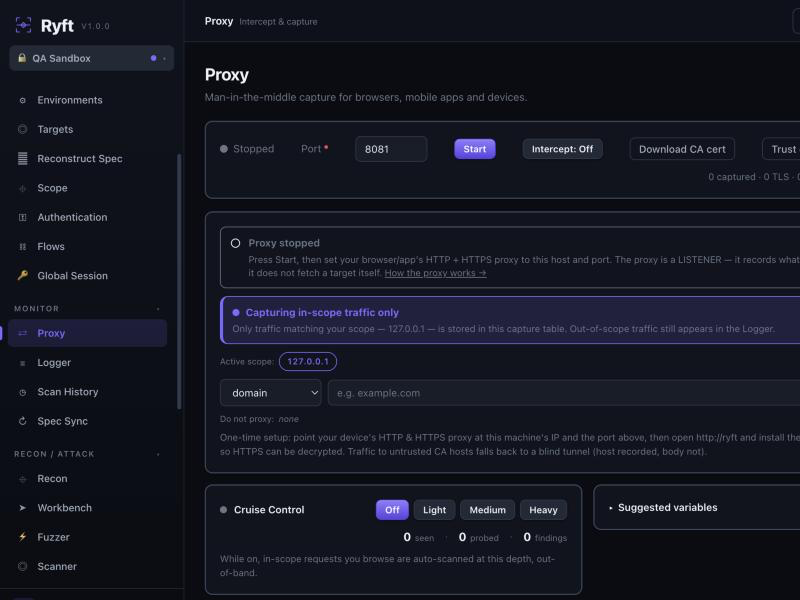Click the Recon sidebar icon
The height and width of the screenshot is (600, 800).
click(x=22, y=479)
